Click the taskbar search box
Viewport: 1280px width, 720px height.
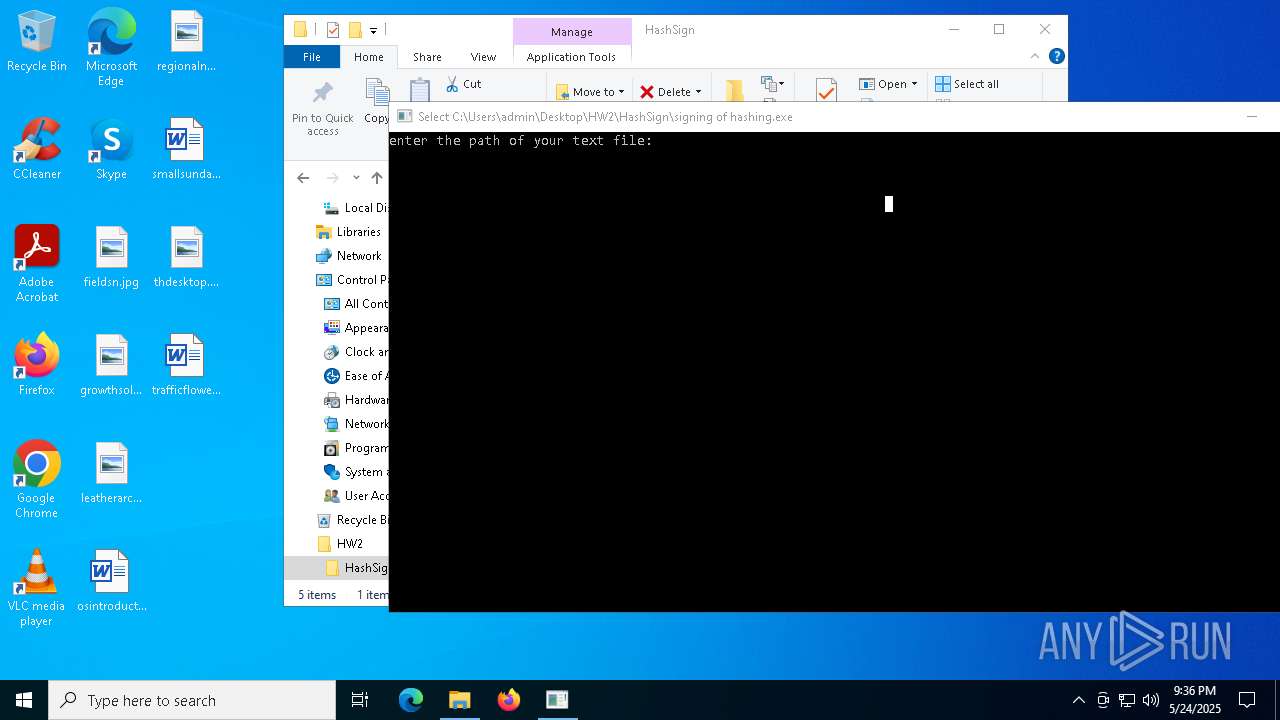point(192,700)
